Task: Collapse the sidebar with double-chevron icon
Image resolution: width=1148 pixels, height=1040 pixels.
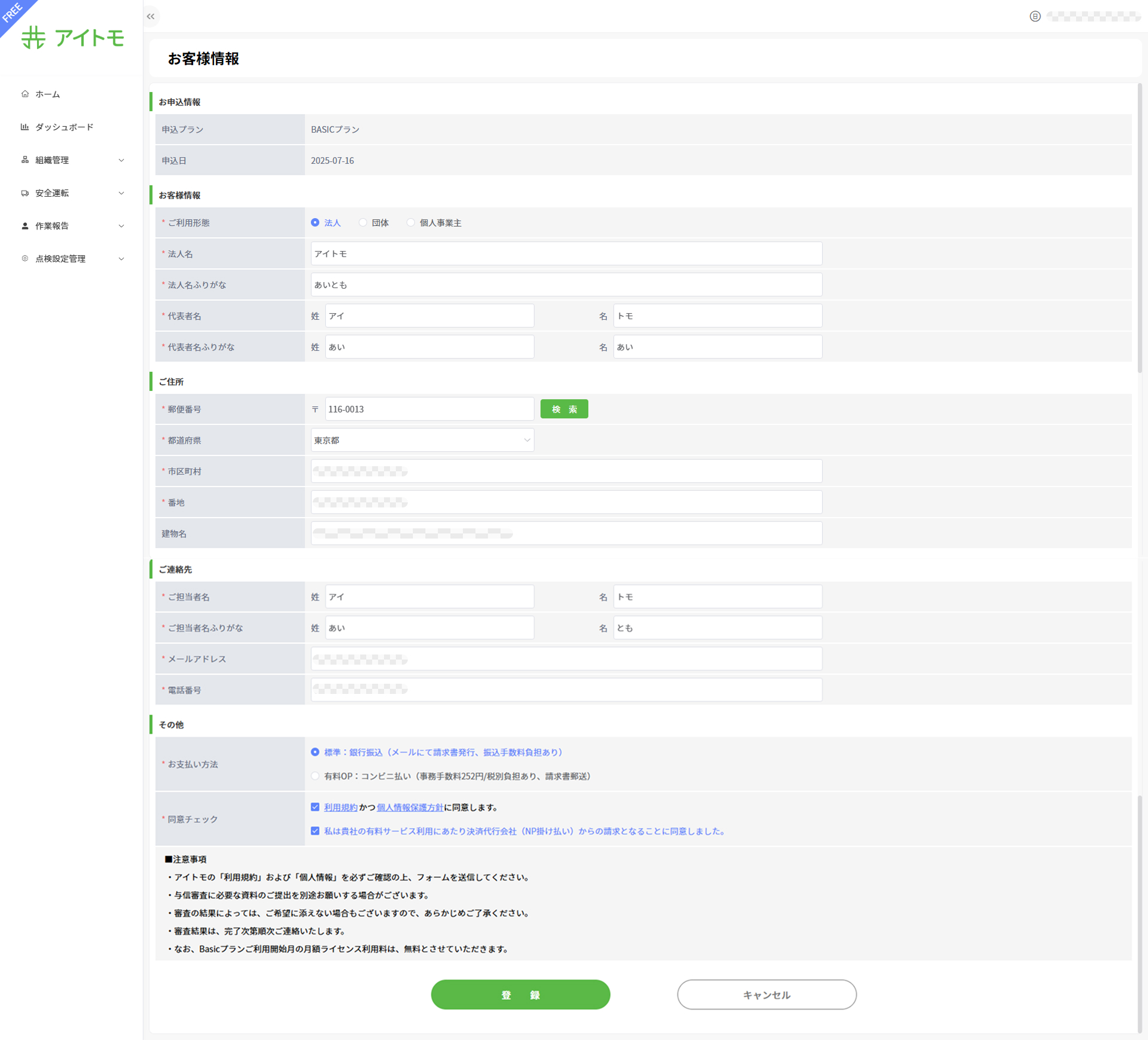Action: click(151, 17)
